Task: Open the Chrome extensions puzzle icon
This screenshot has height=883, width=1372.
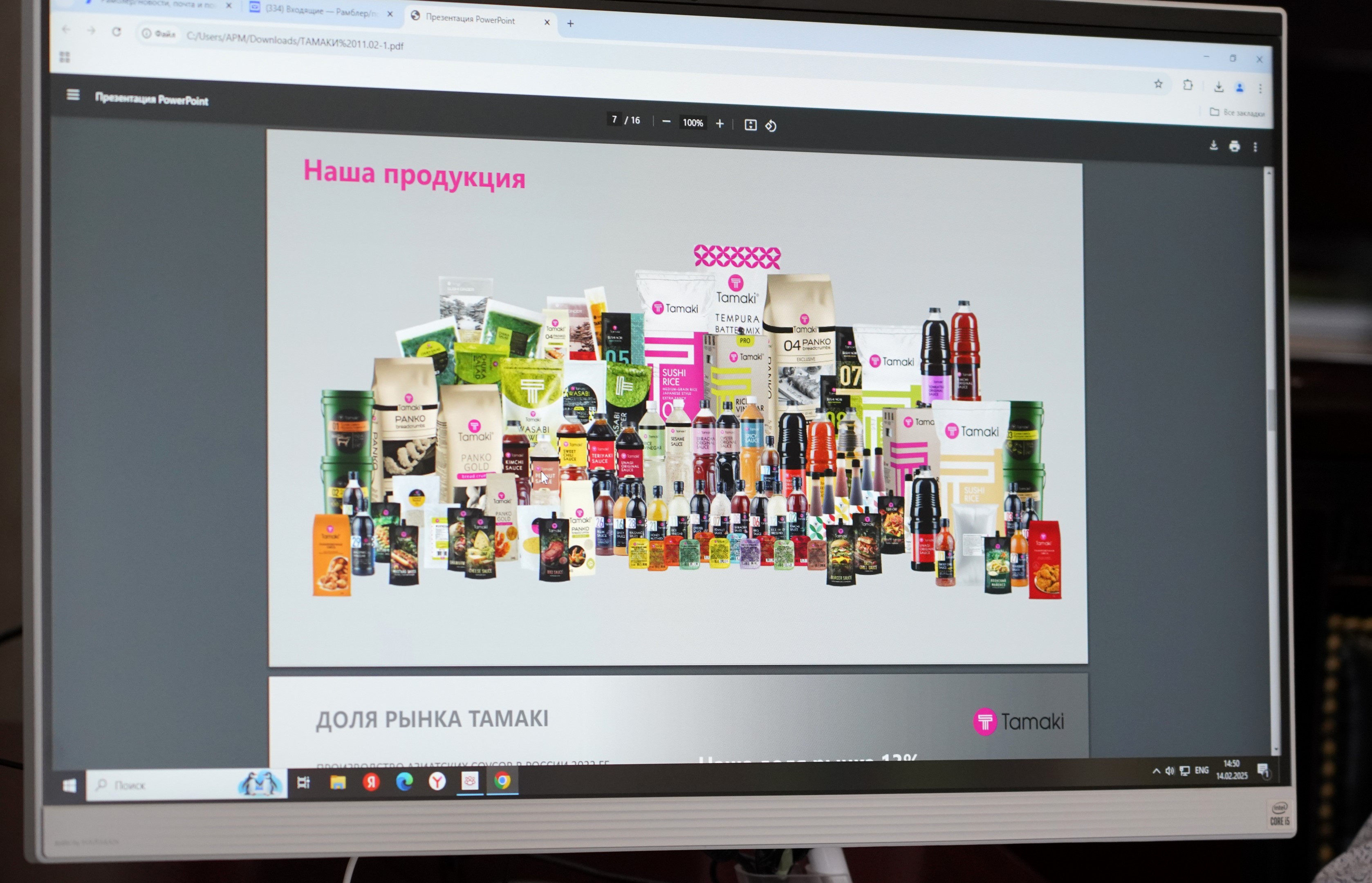Action: click(x=1188, y=85)
